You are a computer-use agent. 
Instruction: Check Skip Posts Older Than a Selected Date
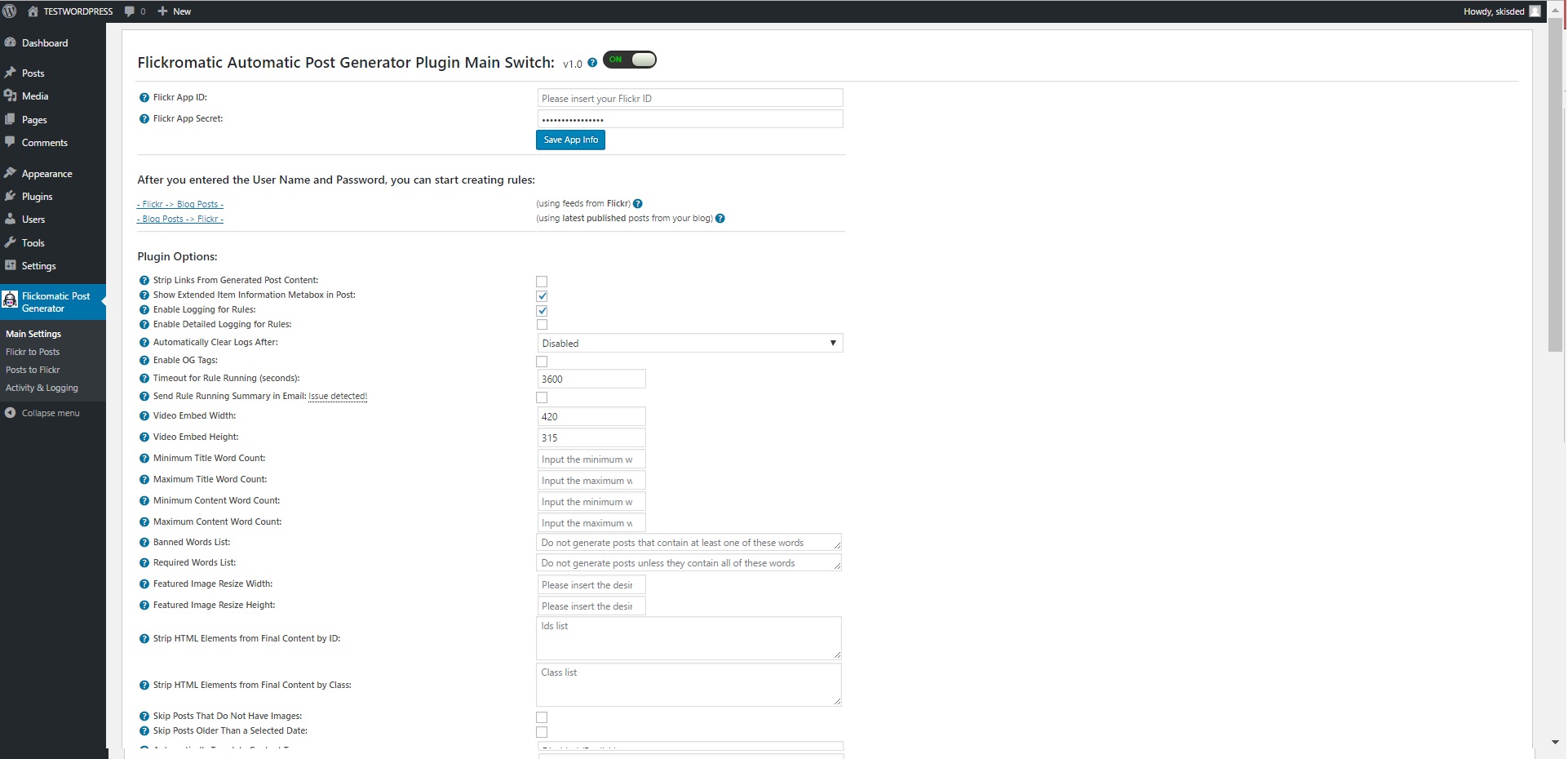542,732
